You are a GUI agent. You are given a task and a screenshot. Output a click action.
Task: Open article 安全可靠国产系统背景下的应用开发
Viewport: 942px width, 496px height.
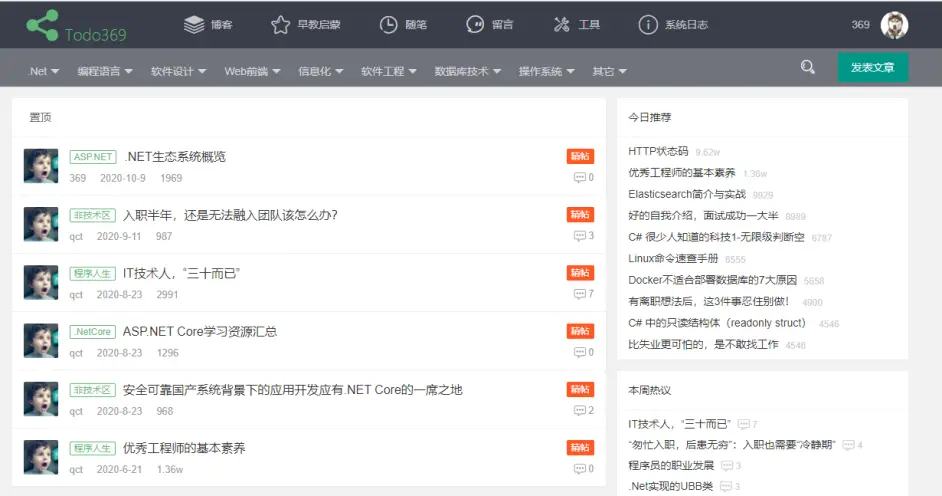(293, 390)
